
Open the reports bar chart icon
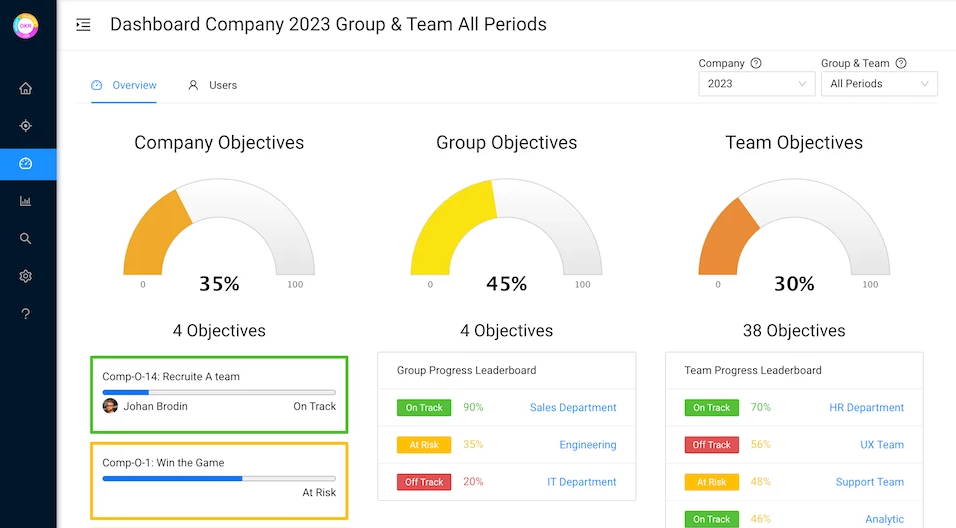[25, 201]
